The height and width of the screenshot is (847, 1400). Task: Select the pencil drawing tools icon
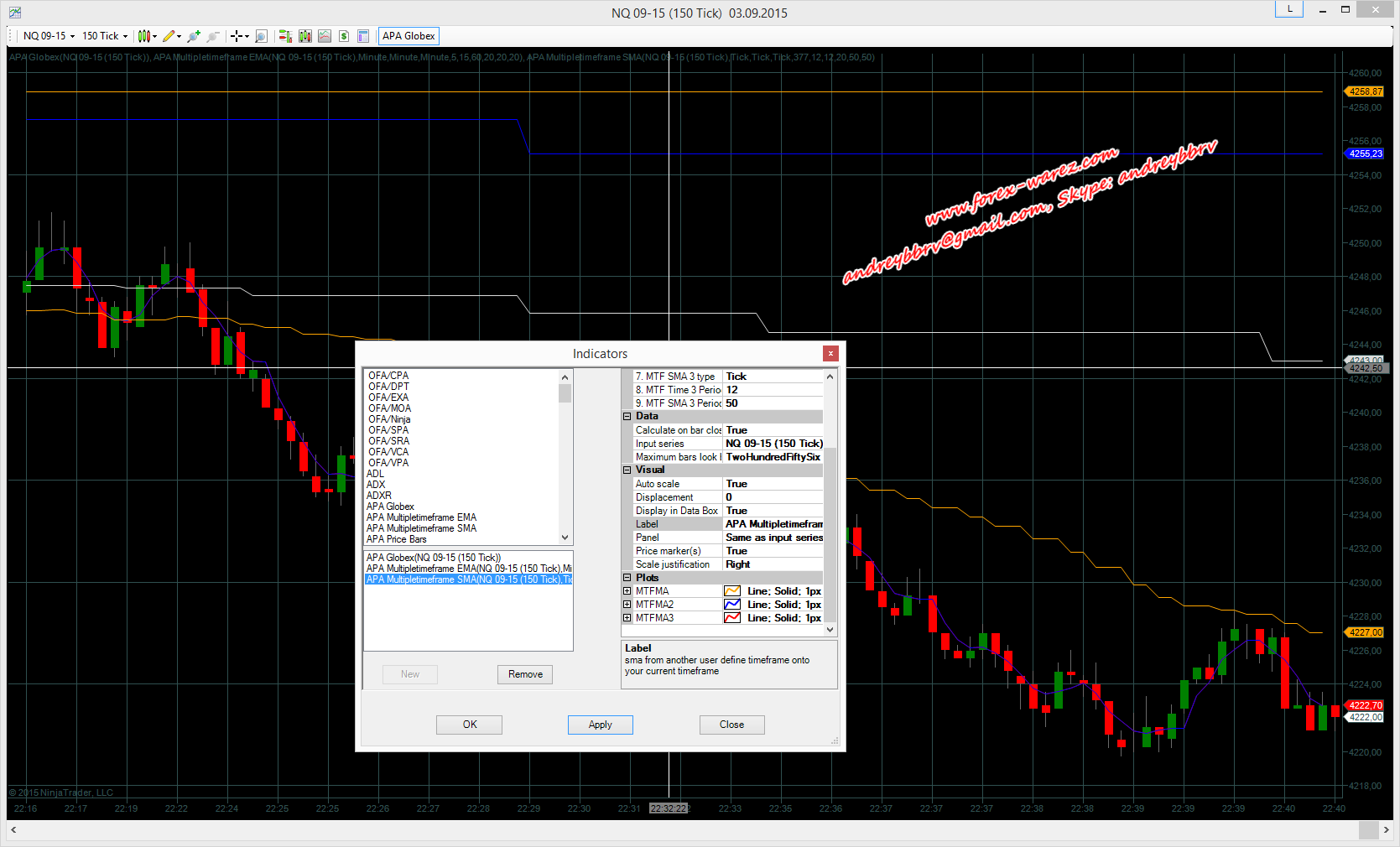[x=169, y=36]
